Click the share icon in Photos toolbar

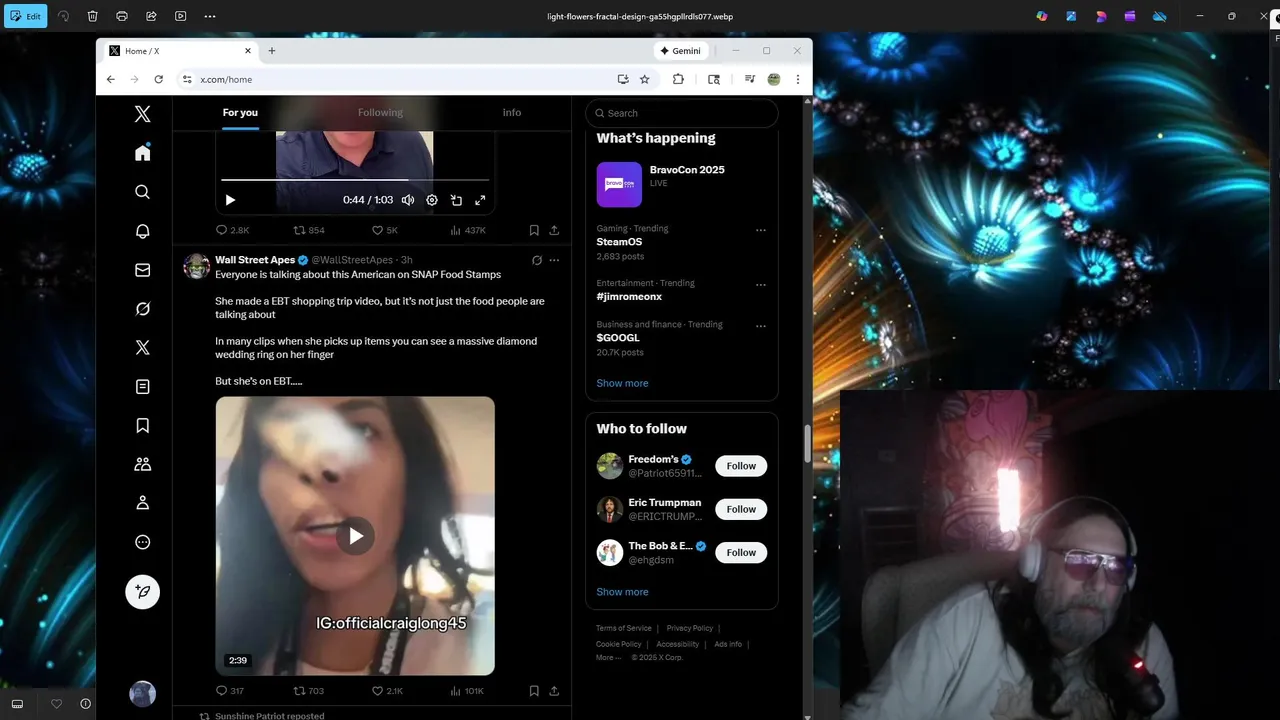click(x=151, y=16)
